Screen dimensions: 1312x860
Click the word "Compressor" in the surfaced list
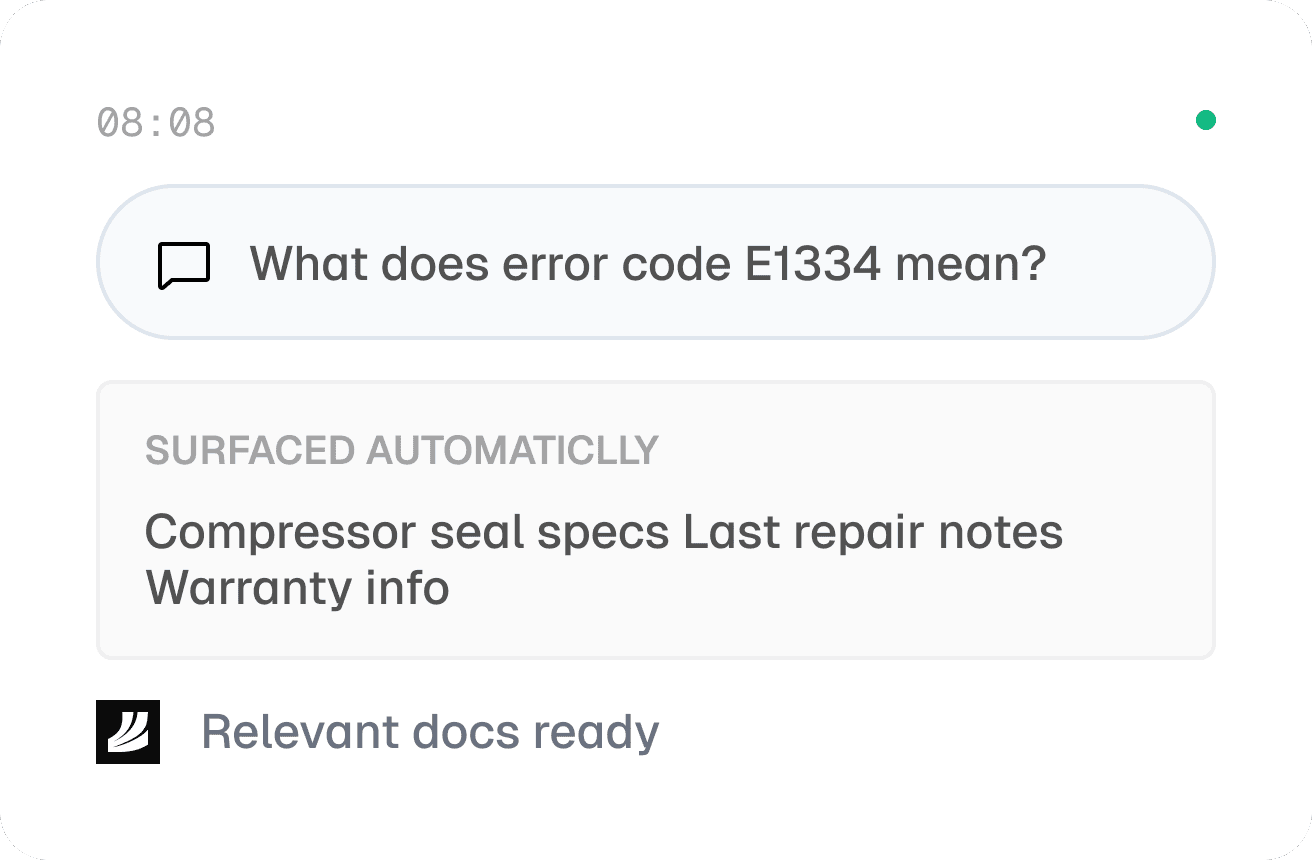pos(281,532)
